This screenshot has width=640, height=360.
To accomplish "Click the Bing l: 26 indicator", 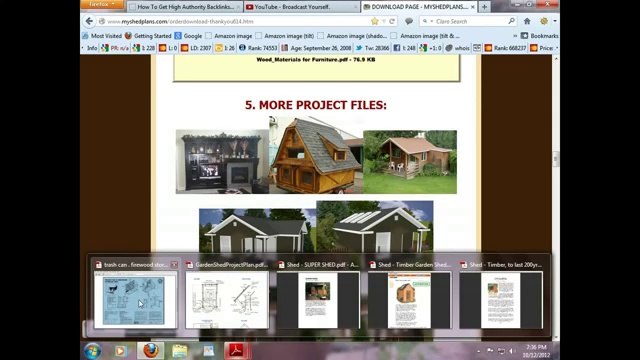I will tap(225, 48).
